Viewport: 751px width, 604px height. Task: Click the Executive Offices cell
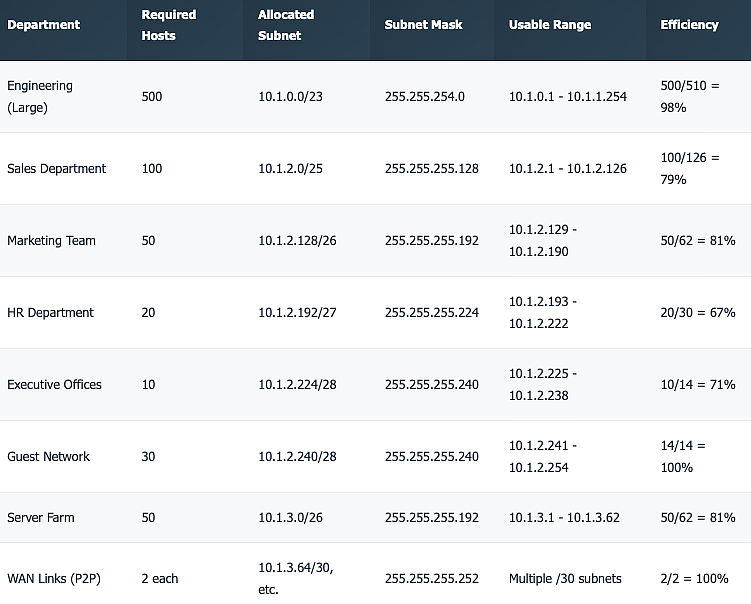(55, 385)
